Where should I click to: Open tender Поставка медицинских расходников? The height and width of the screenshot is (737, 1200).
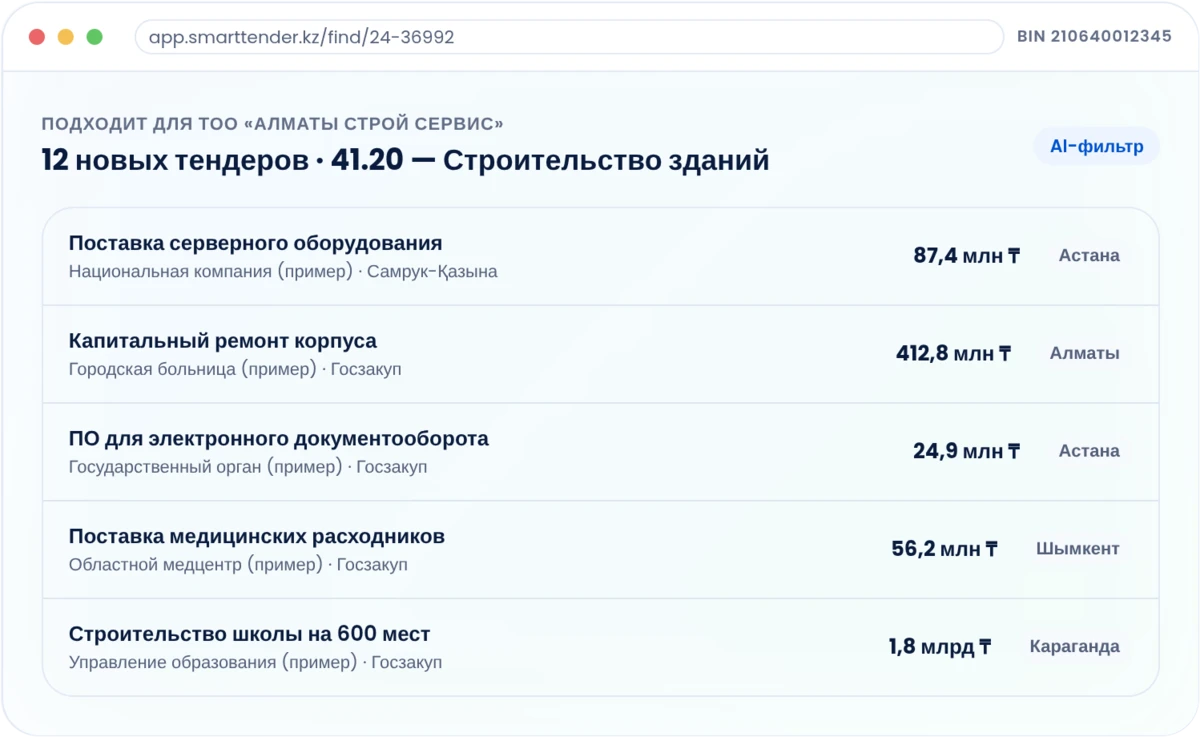pyautogui.click(x=600, y=550)
